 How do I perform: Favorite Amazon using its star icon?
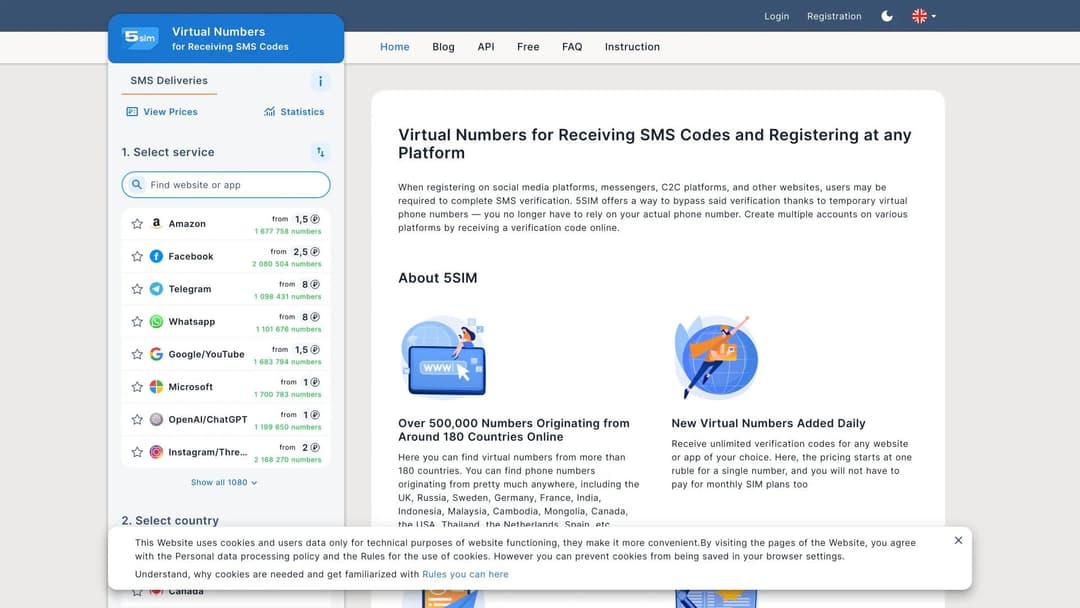pyautogui.click(x=137, y=224)
